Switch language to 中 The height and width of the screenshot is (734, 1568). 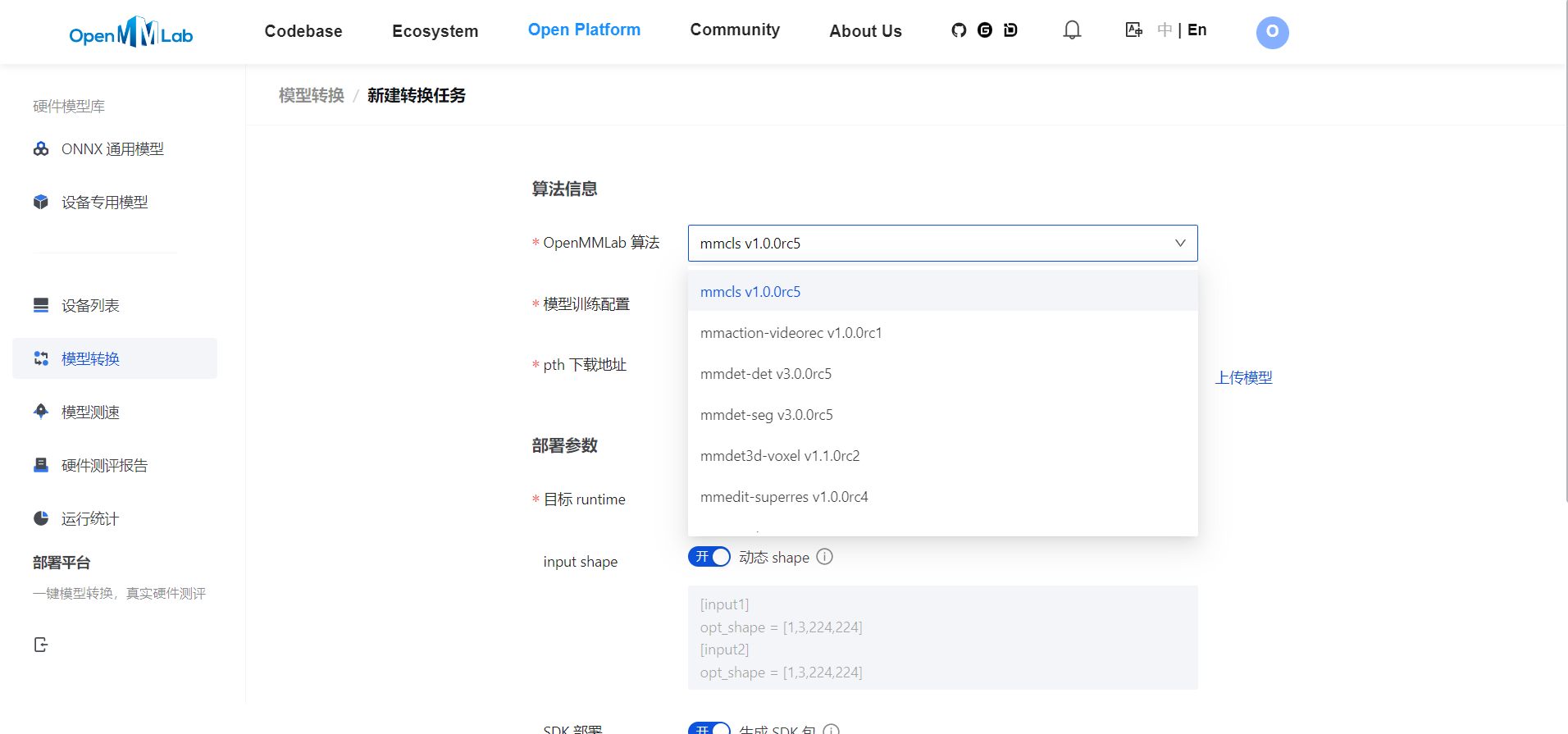pos(1165,30)
